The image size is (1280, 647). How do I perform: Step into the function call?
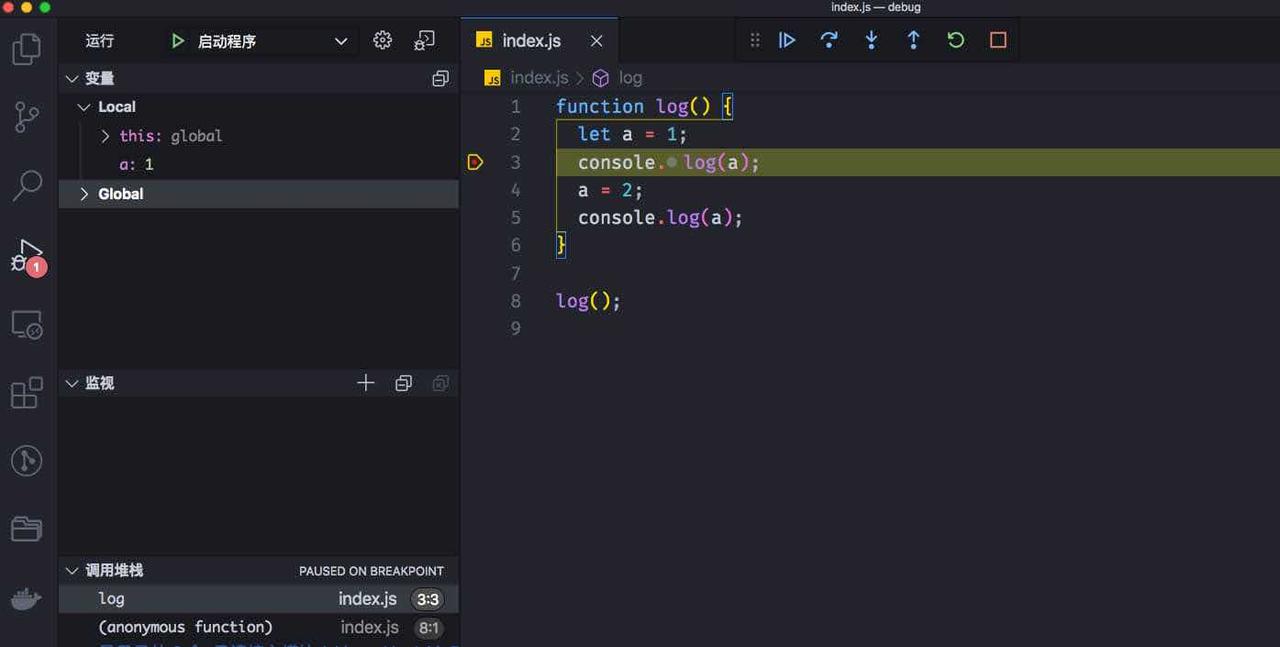(871, 39)
